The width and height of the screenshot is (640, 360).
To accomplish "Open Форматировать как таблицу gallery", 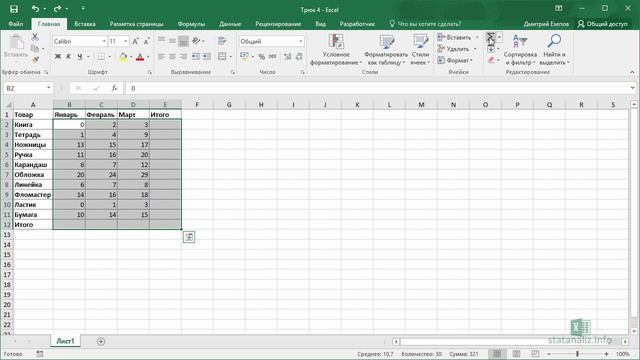I will (x=386, y=49).
